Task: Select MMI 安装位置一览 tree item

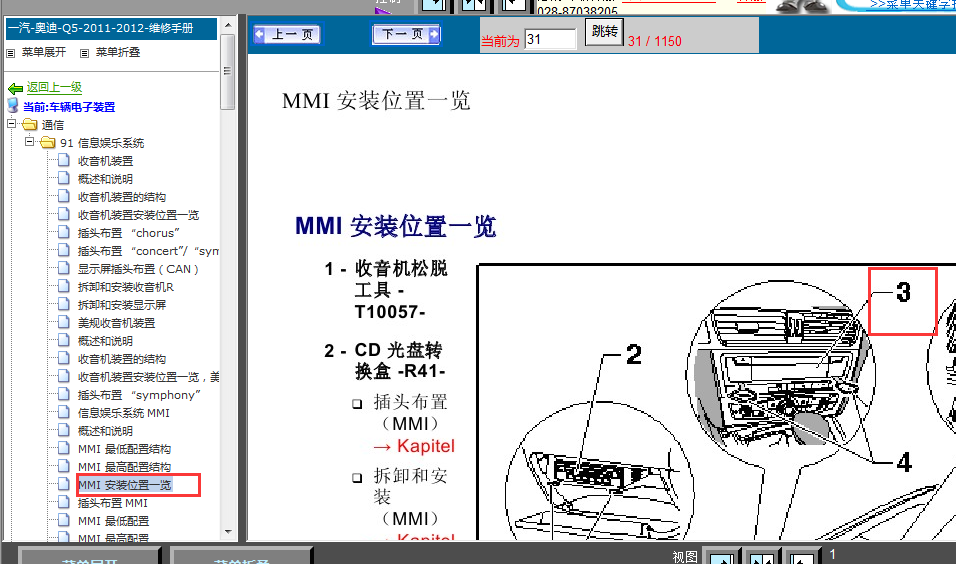Action: pos(125,485)
